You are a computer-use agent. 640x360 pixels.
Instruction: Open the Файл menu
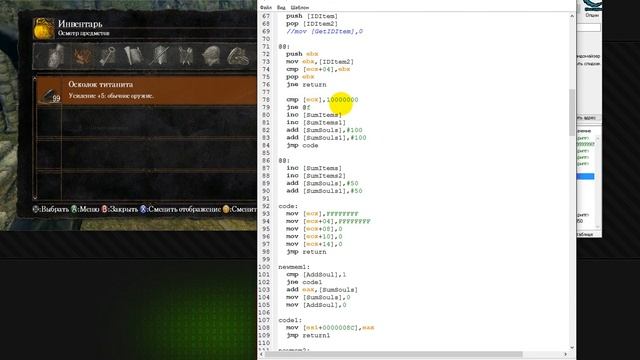266,7
